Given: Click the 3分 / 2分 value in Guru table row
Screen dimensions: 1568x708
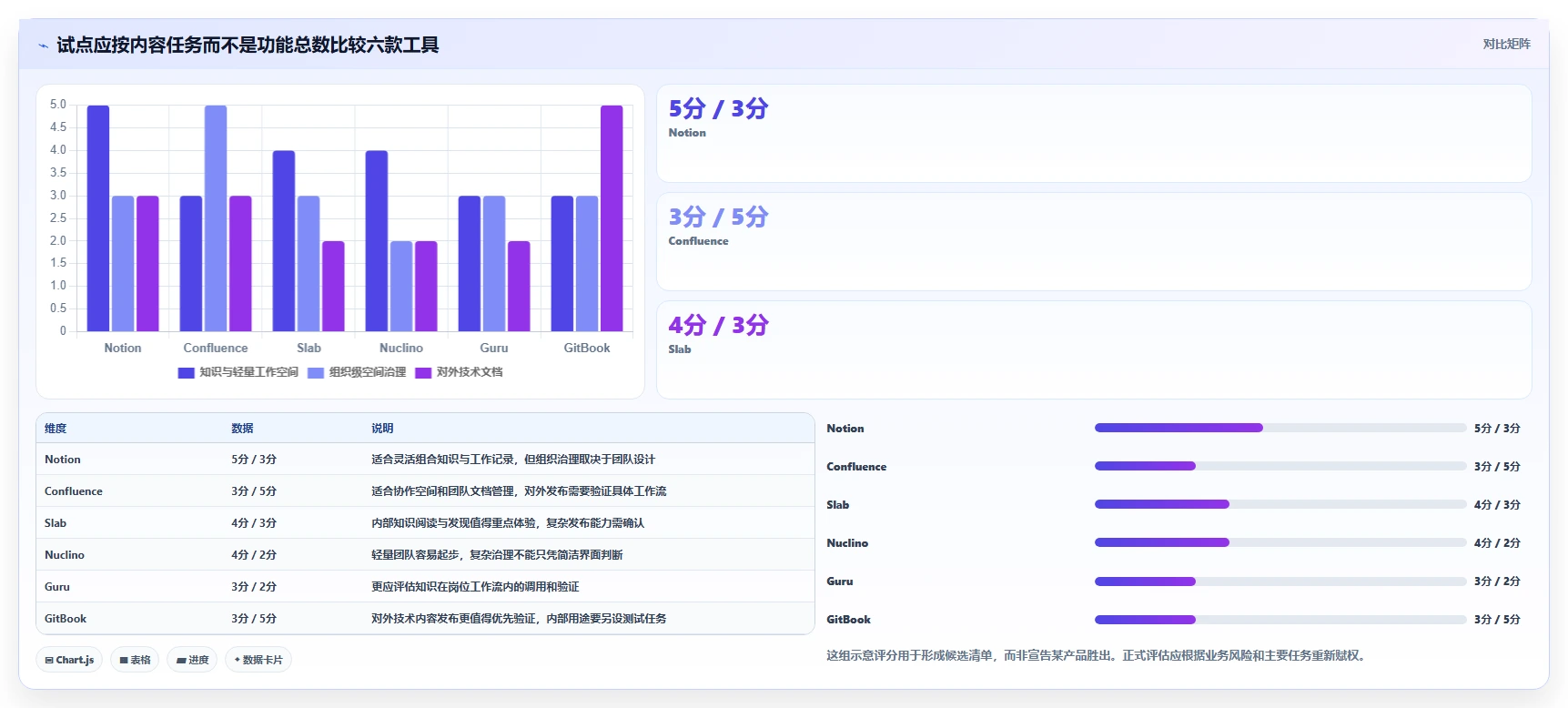Looking at the screenshot, I should click(254, 587).
